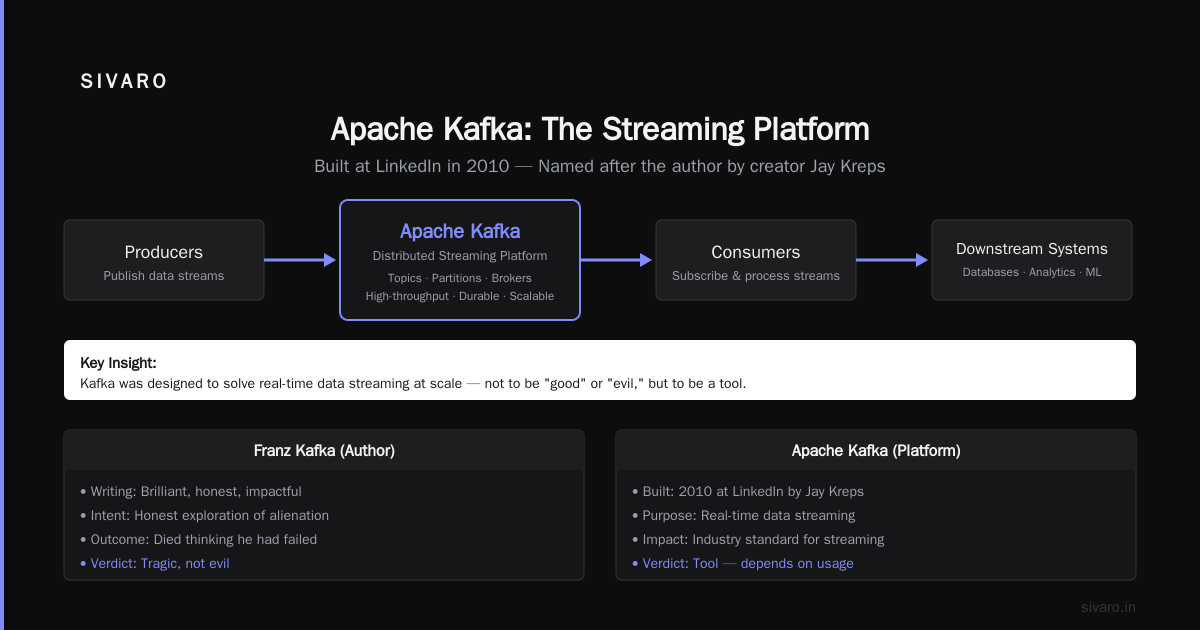Click 'Subscribe & process streams' caption
The height and width of the screenshot is (630, 1200).
click(756, 276)
